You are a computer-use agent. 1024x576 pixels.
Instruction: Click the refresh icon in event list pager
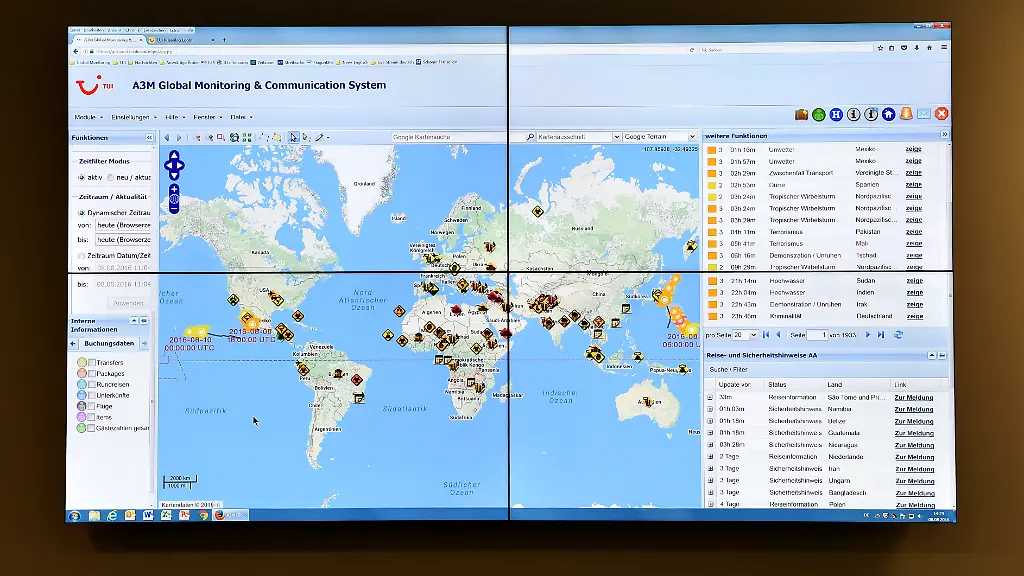tap(898, 335)
